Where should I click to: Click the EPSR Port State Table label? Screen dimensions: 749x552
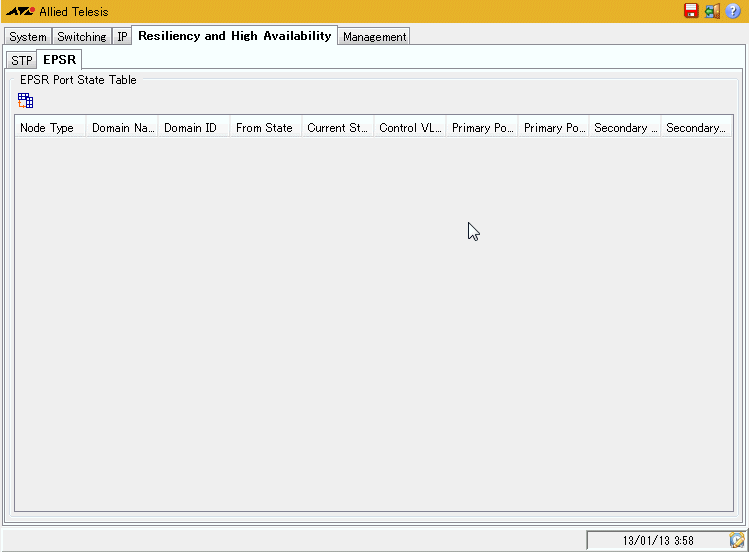coord(78,80)
